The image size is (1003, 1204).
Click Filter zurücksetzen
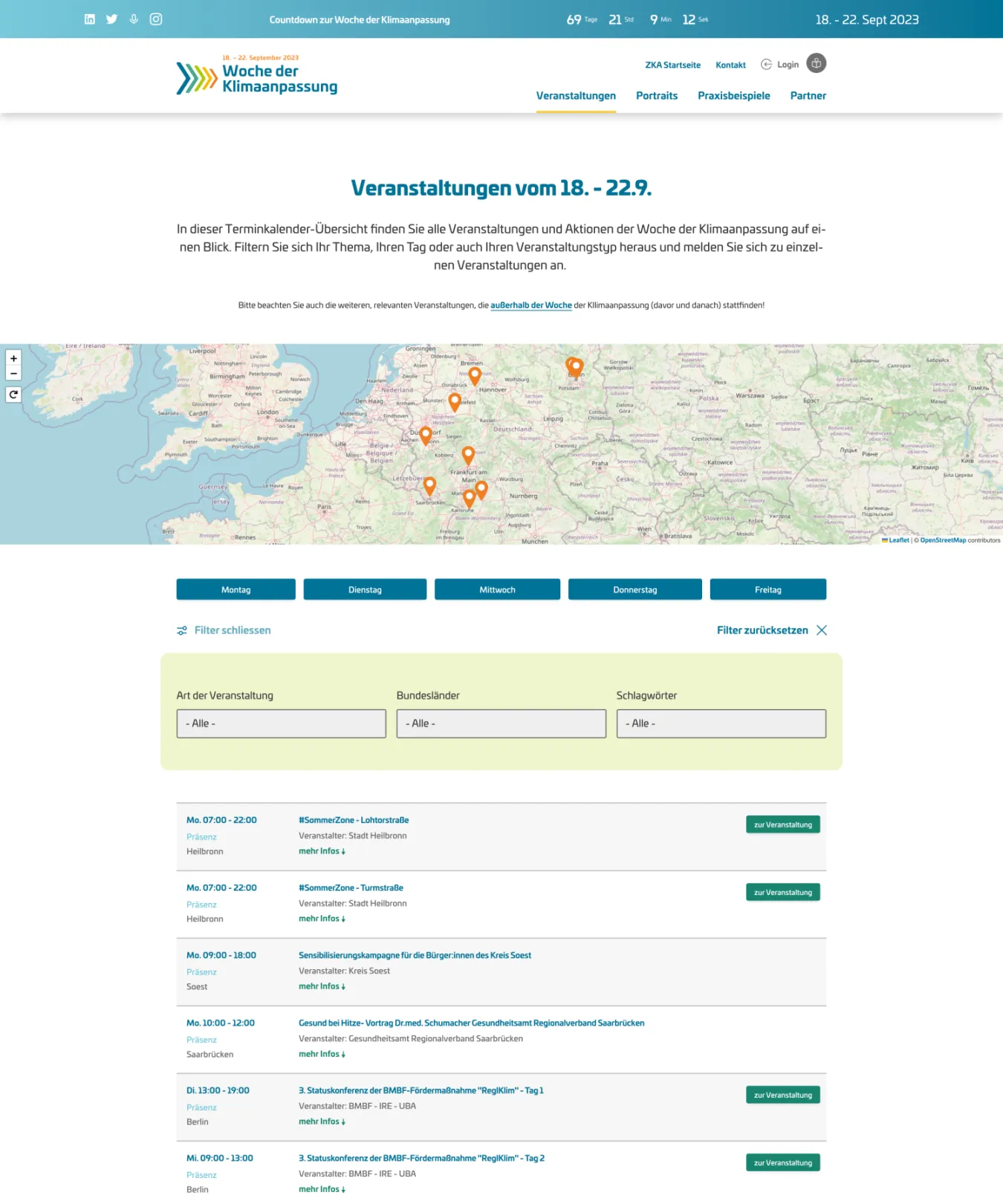point(762,630)
